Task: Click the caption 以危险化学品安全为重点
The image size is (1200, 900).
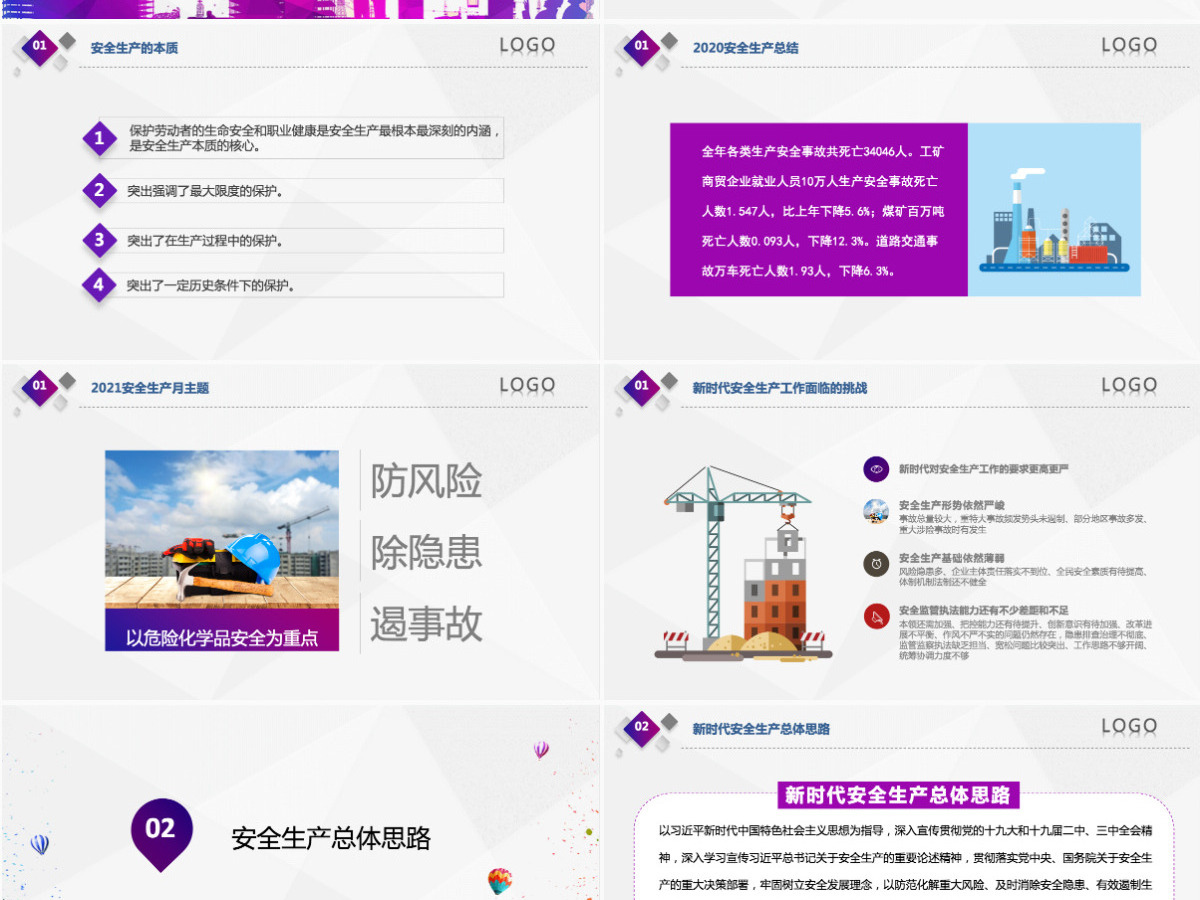Action: coord(222,638)
